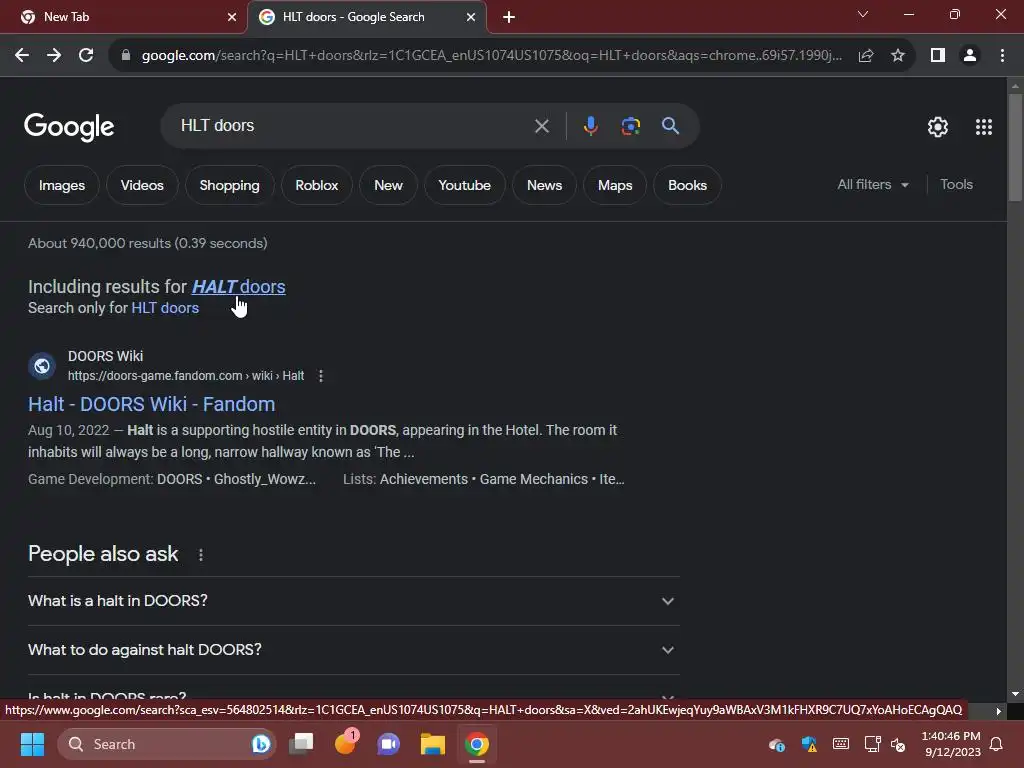This screenshot has height=768, width=1024.
Task: Click the Chrome icon in the taskbar
Action: coord(477,744)
